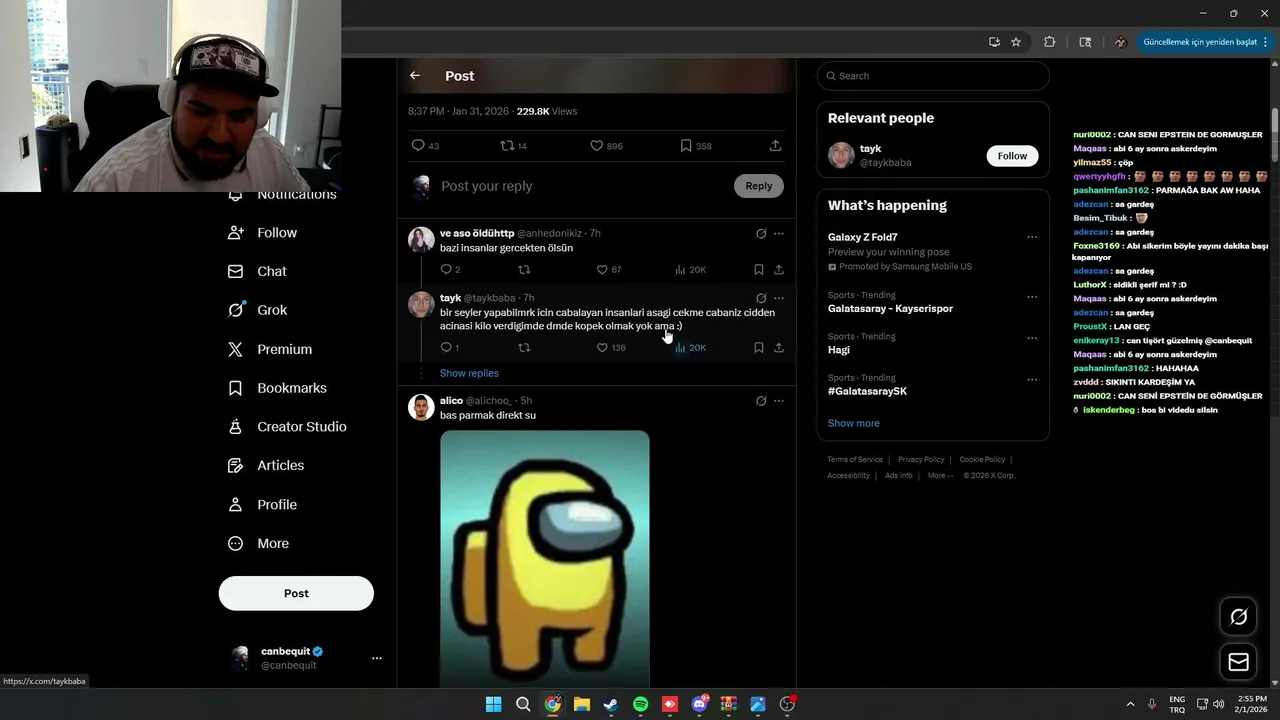Viewport: 1280px width, 720px height.
Task: View 20K stats on anhedonikiz's reply
Action: (690, 270)
